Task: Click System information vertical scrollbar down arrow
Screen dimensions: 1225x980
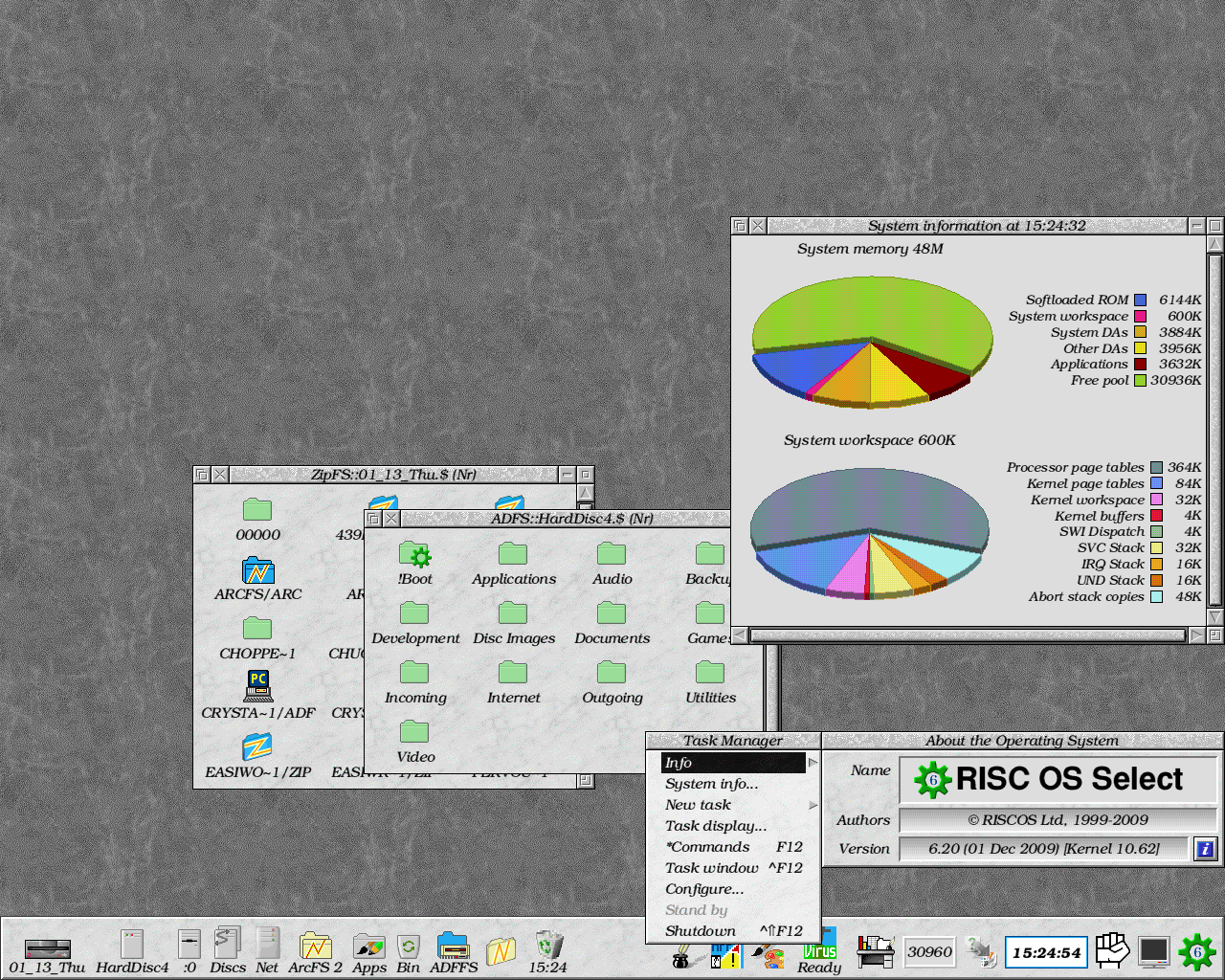Action: point(1215,617)
